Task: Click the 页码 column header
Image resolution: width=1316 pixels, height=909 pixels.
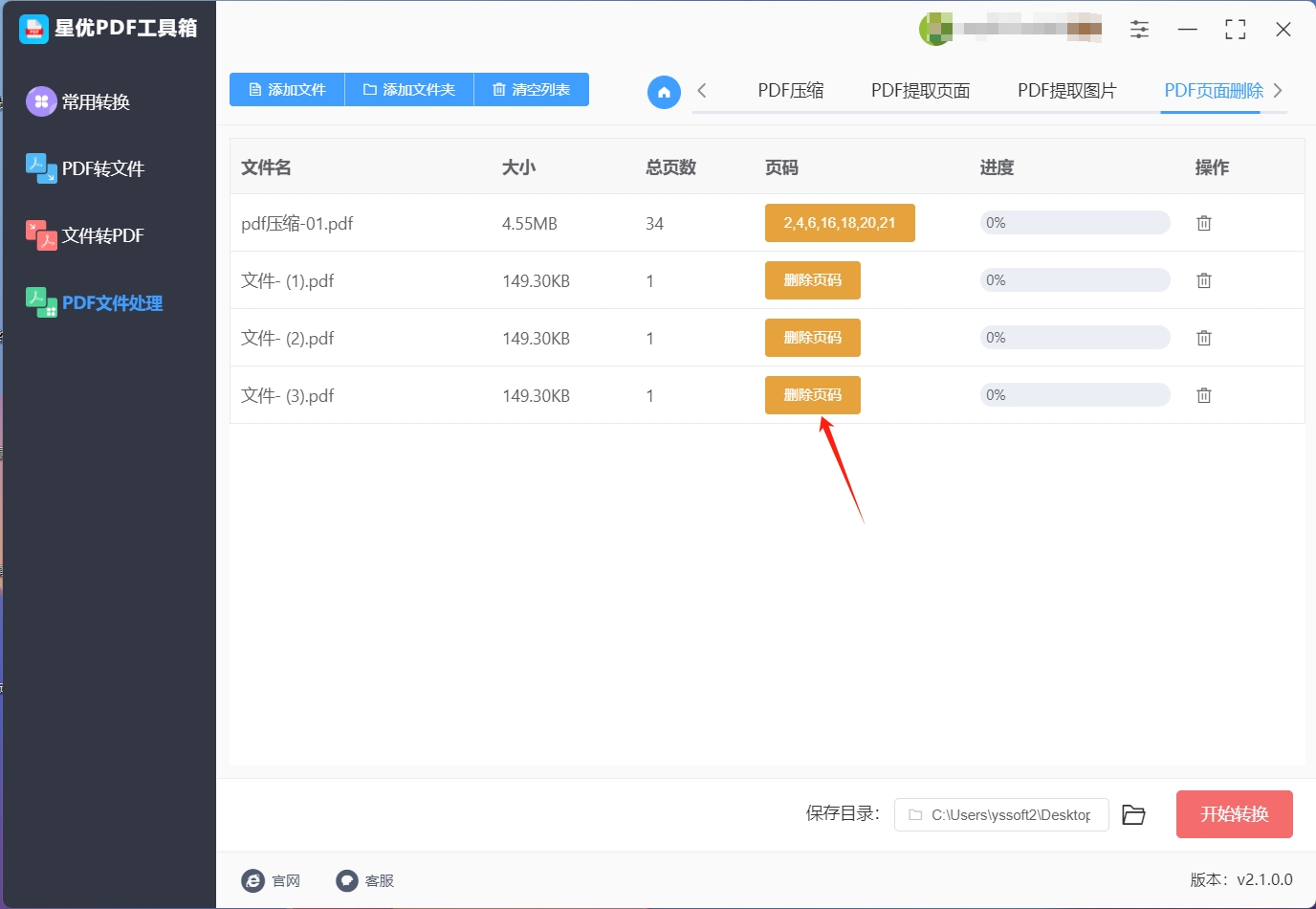Action: pos(781,167)
